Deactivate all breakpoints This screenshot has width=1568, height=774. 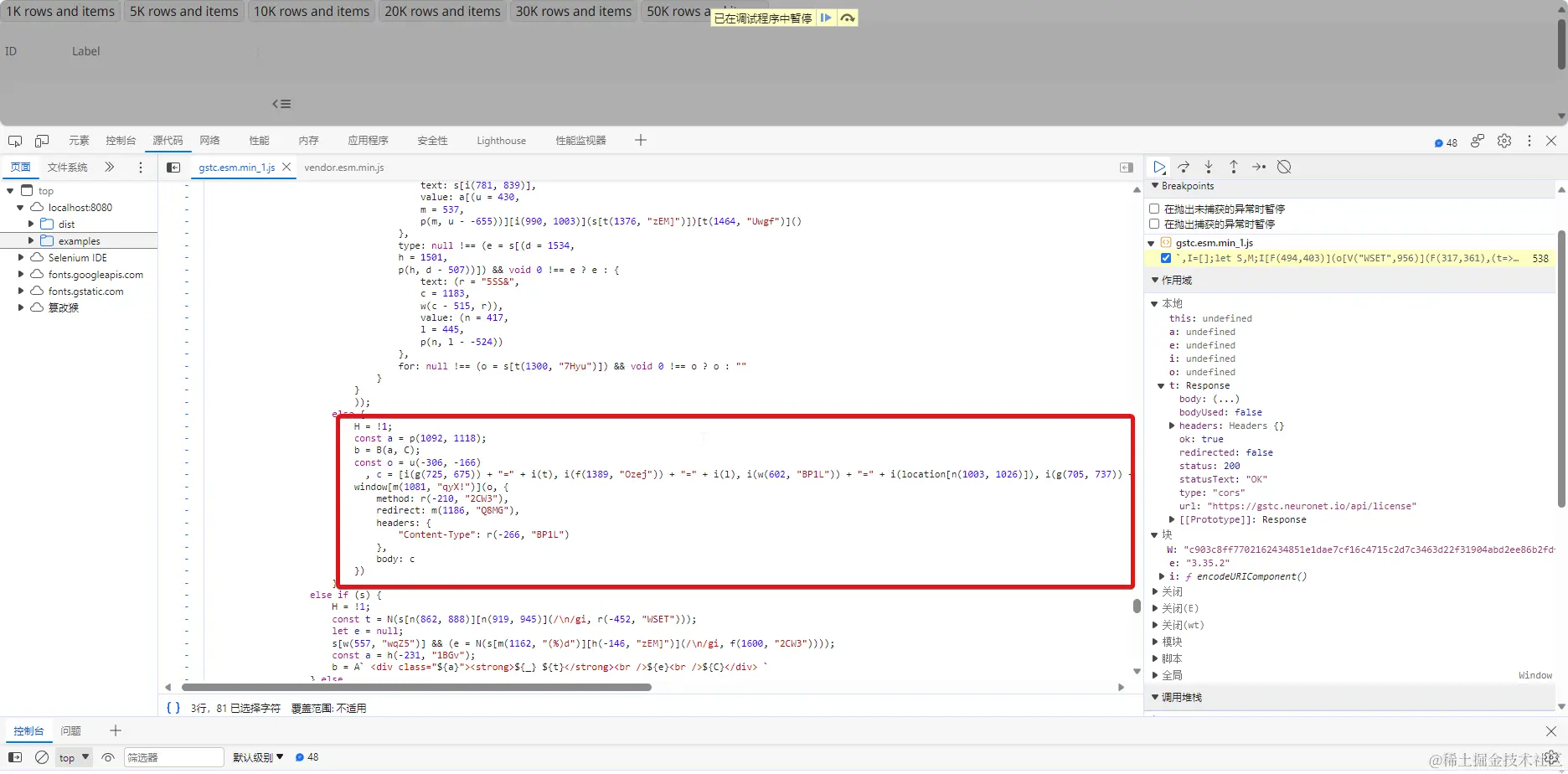(1284, 167)
